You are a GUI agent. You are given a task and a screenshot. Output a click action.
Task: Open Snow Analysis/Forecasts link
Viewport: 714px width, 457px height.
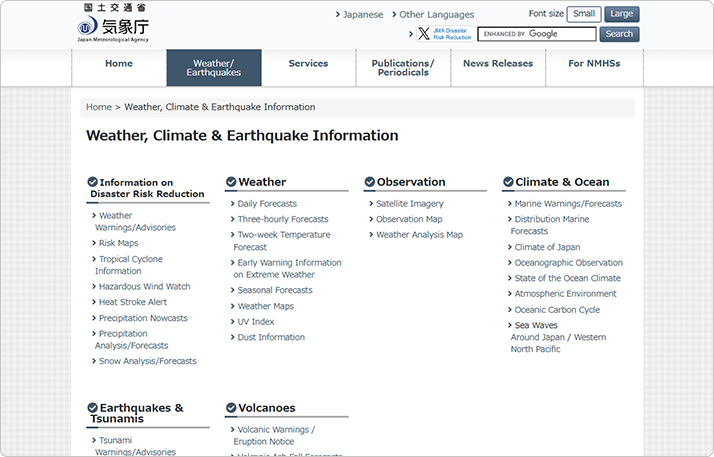[x=148, y=361]
